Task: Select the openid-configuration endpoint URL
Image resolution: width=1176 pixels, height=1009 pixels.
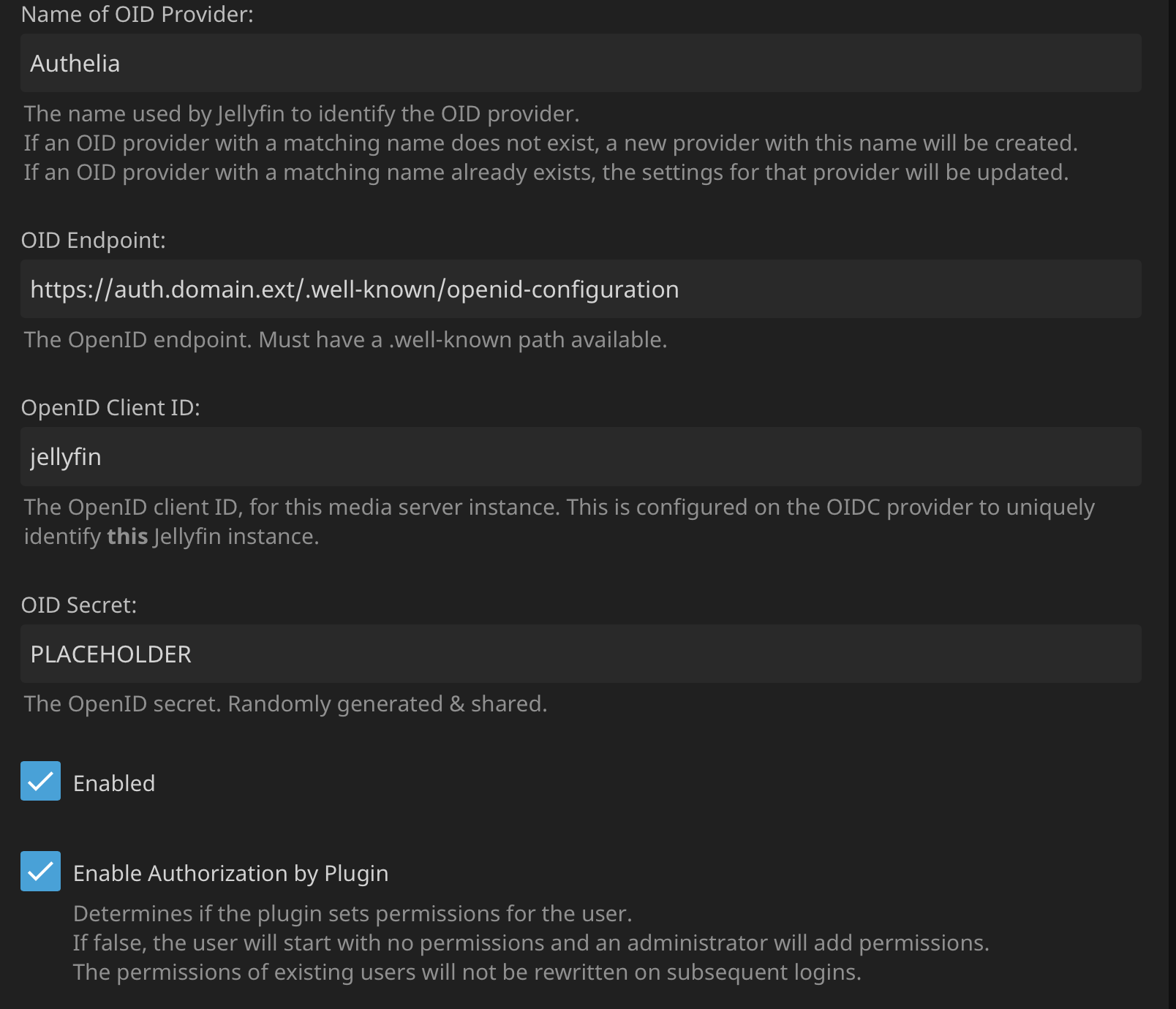Action: click(x=354, y=289)
